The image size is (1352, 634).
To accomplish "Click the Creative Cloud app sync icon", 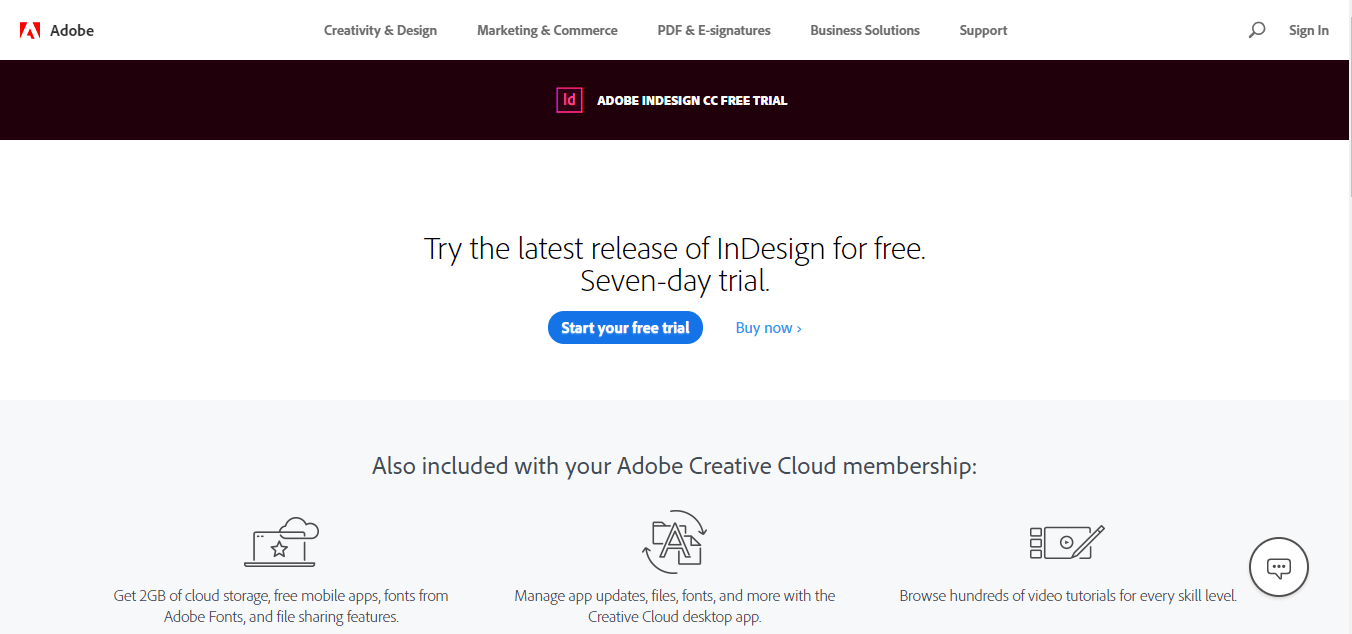I will (x=674, y=541).
